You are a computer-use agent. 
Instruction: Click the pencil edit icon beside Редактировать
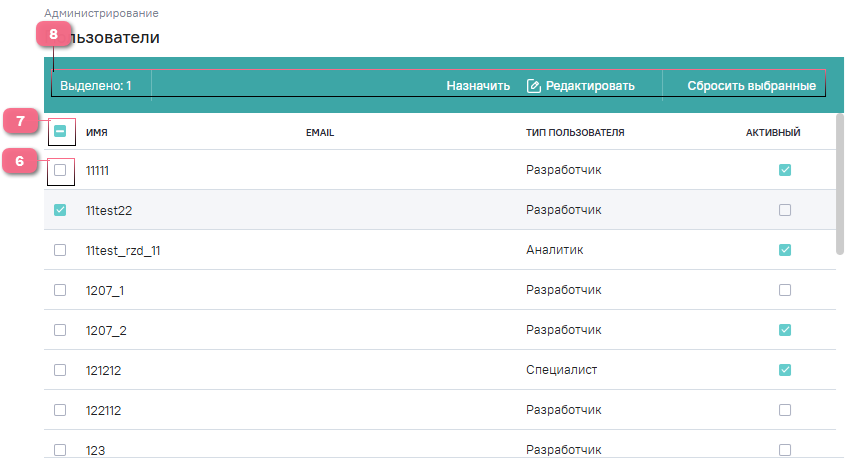(x=534, y=86)
